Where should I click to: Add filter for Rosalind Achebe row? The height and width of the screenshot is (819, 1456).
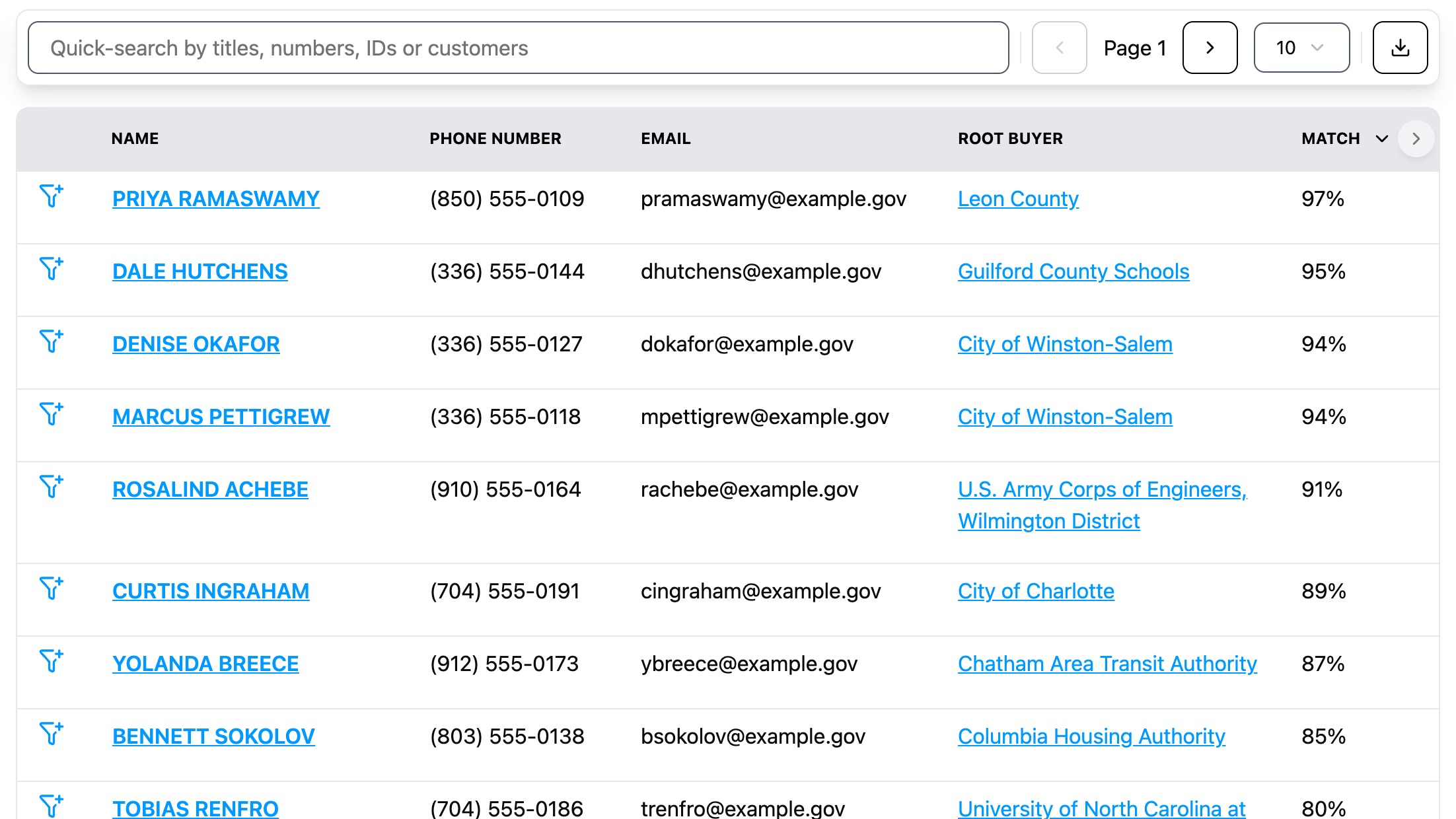[x=52, y=486]
